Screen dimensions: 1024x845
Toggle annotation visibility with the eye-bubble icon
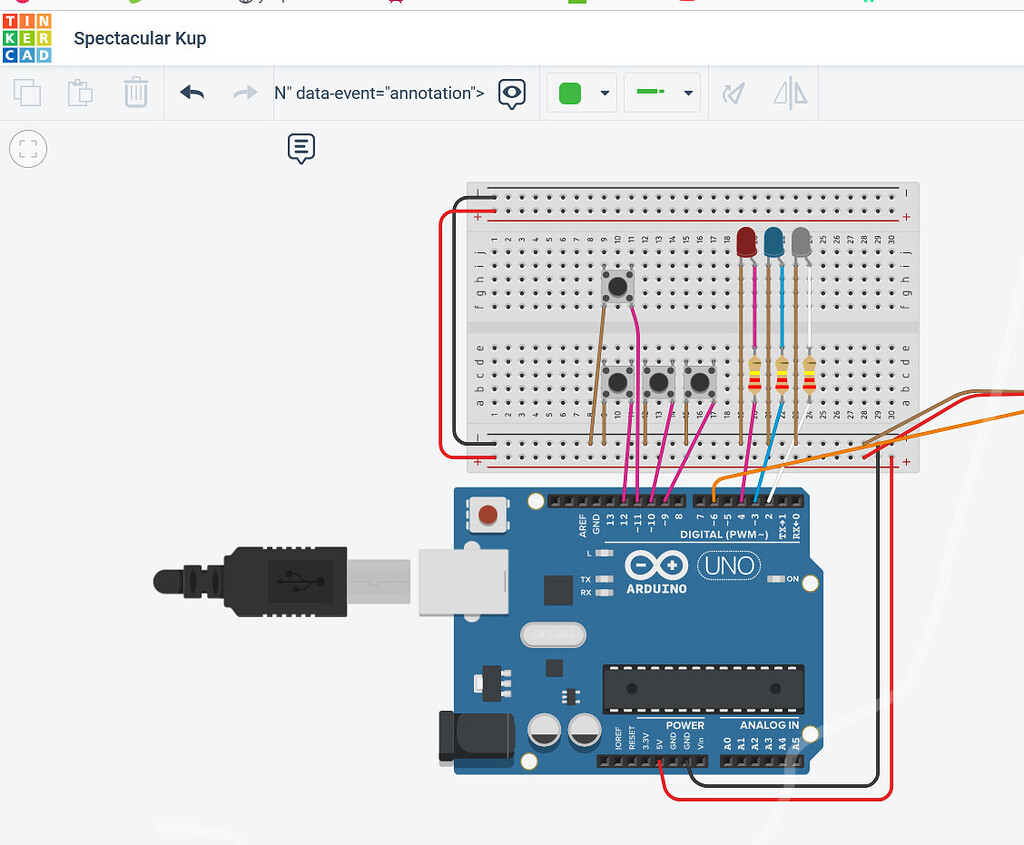(512, 93)
